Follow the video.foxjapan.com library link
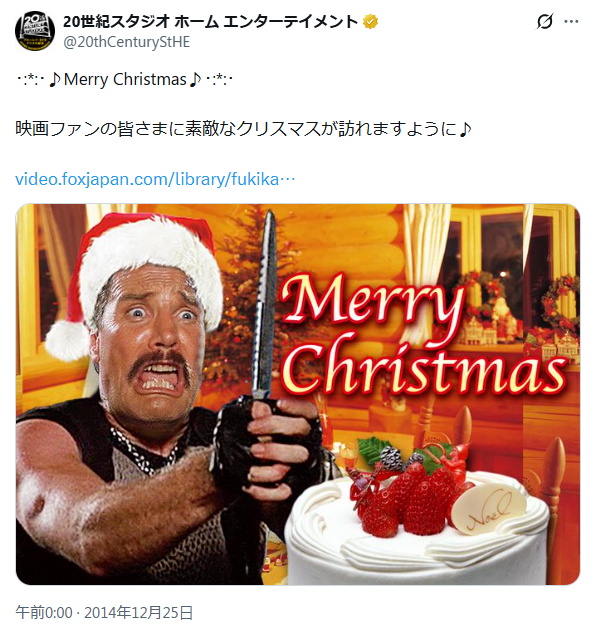This screenshot has width=594, height=625. [155, 179]
